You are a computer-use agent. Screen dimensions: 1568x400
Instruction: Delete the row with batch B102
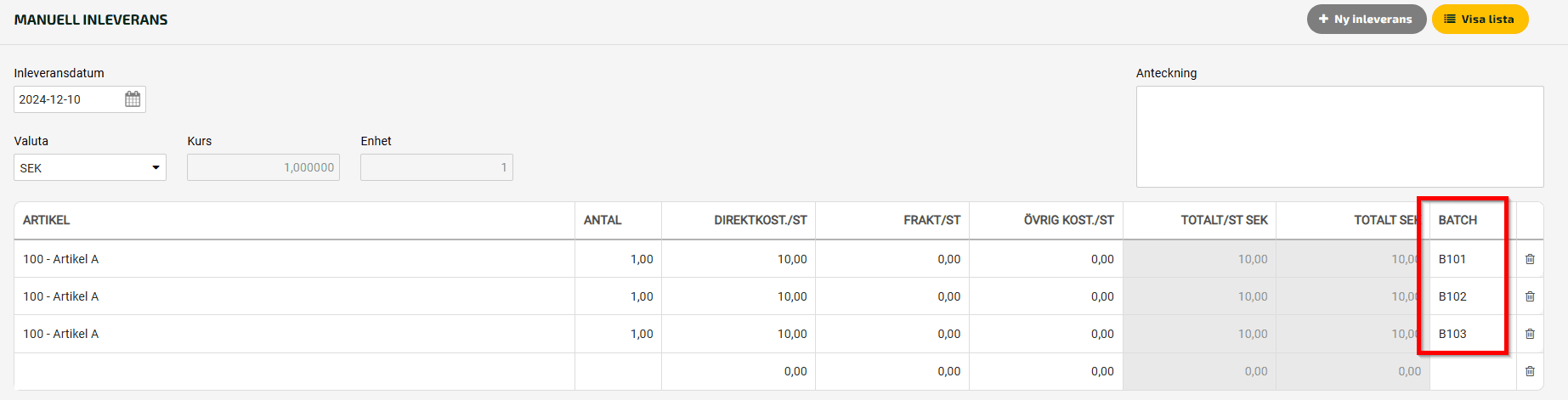[1530, 296]
